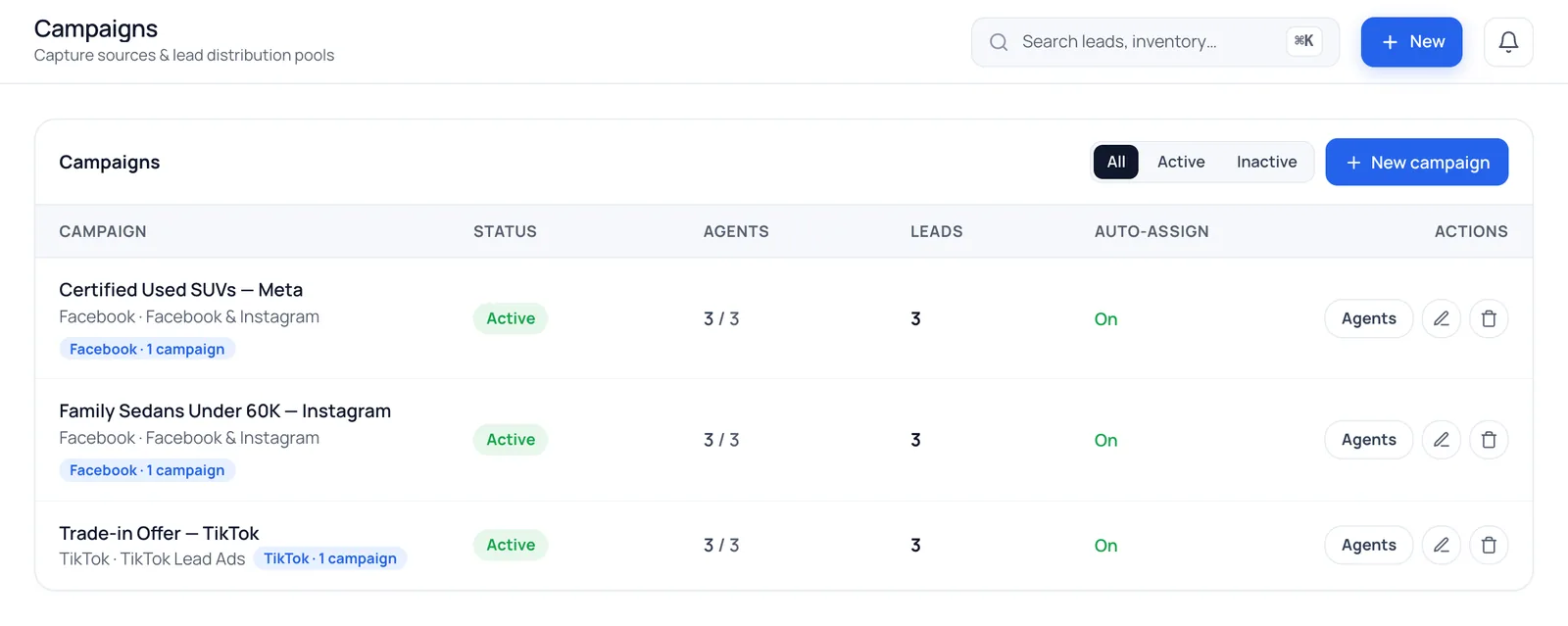Click the TikTok · 1 campaign tag

330,558
